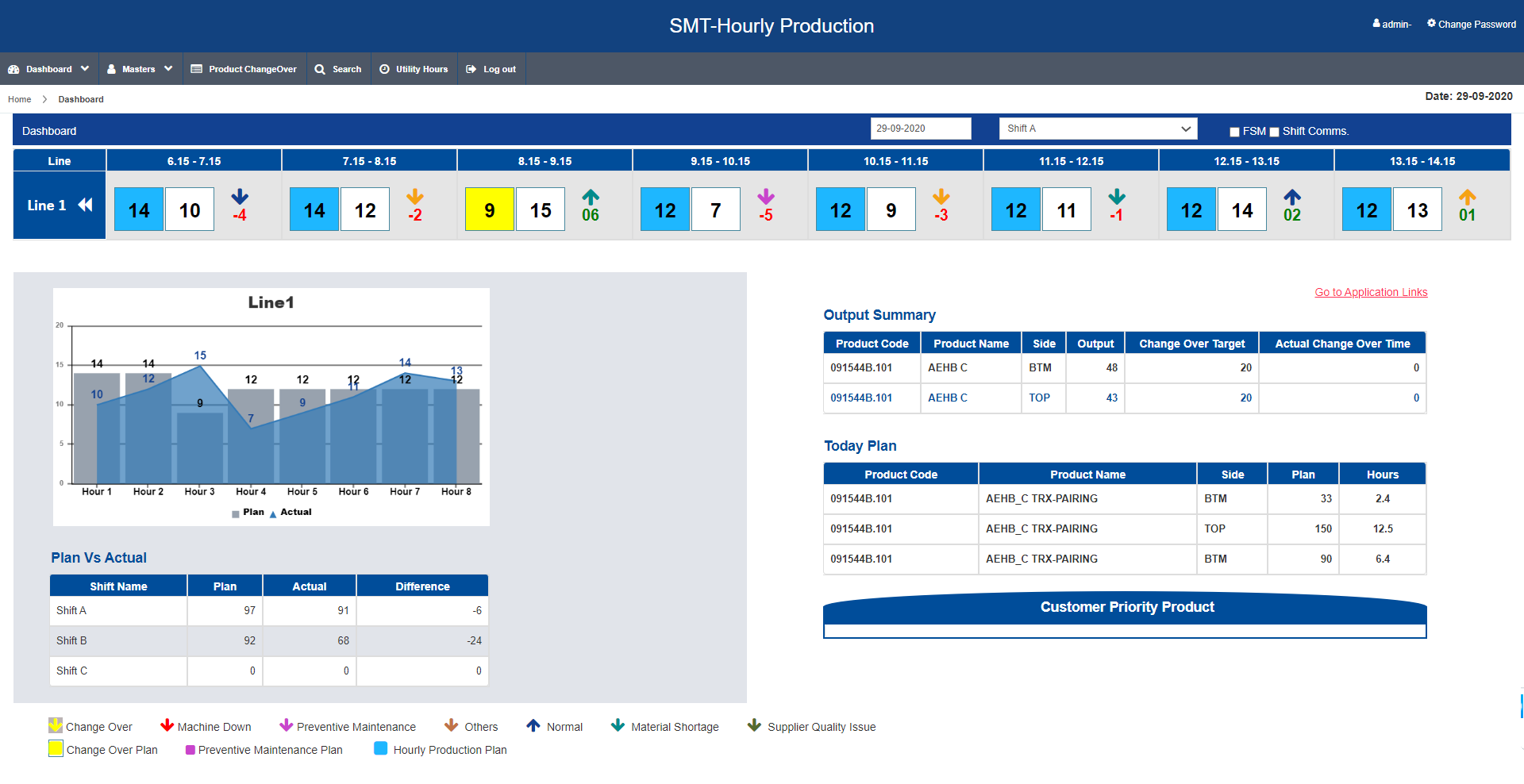Image resolution: width=1524 pixels, height=784 pixels.
Task: Click the teal up arrow showing 06
Action: coord(591,197)
